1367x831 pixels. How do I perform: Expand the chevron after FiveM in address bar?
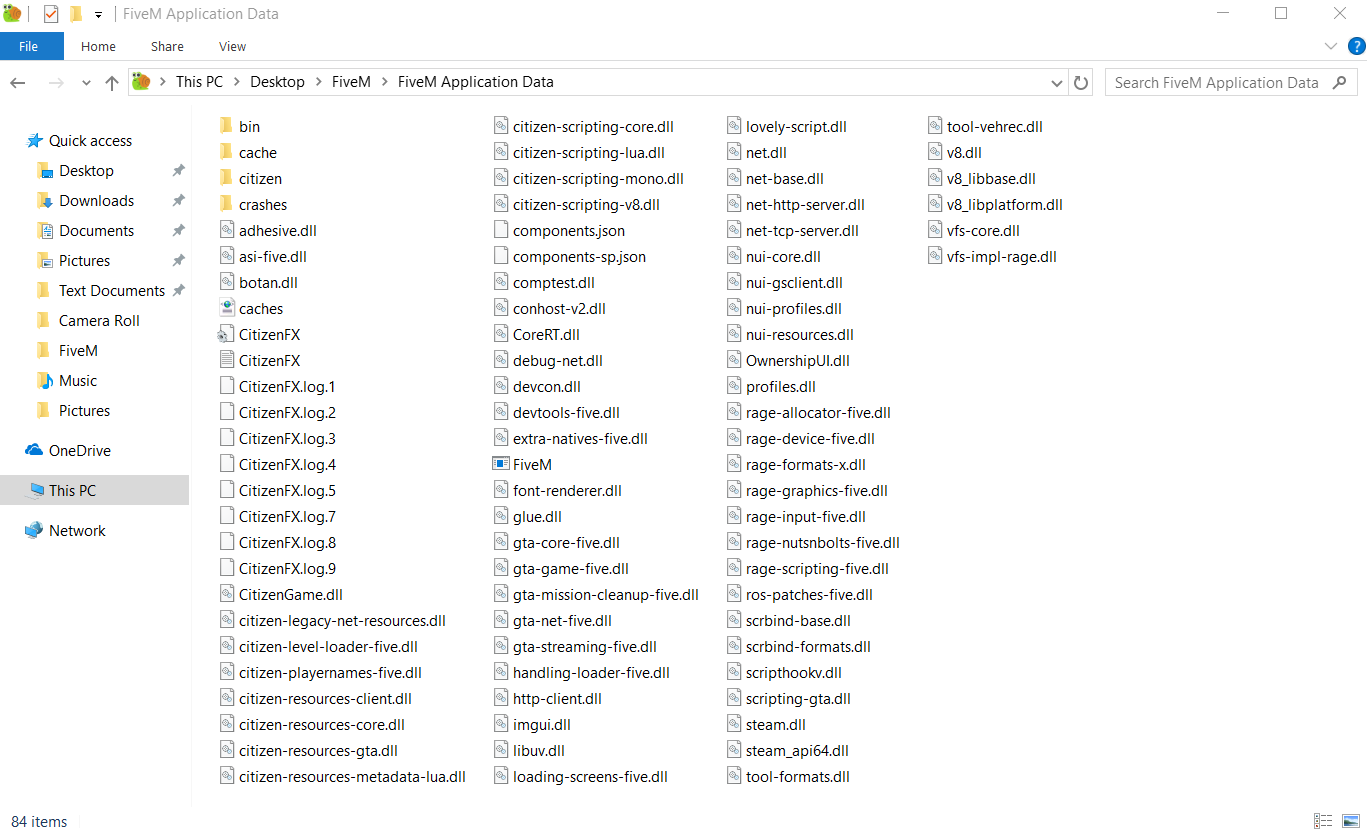tap(384, 82)
